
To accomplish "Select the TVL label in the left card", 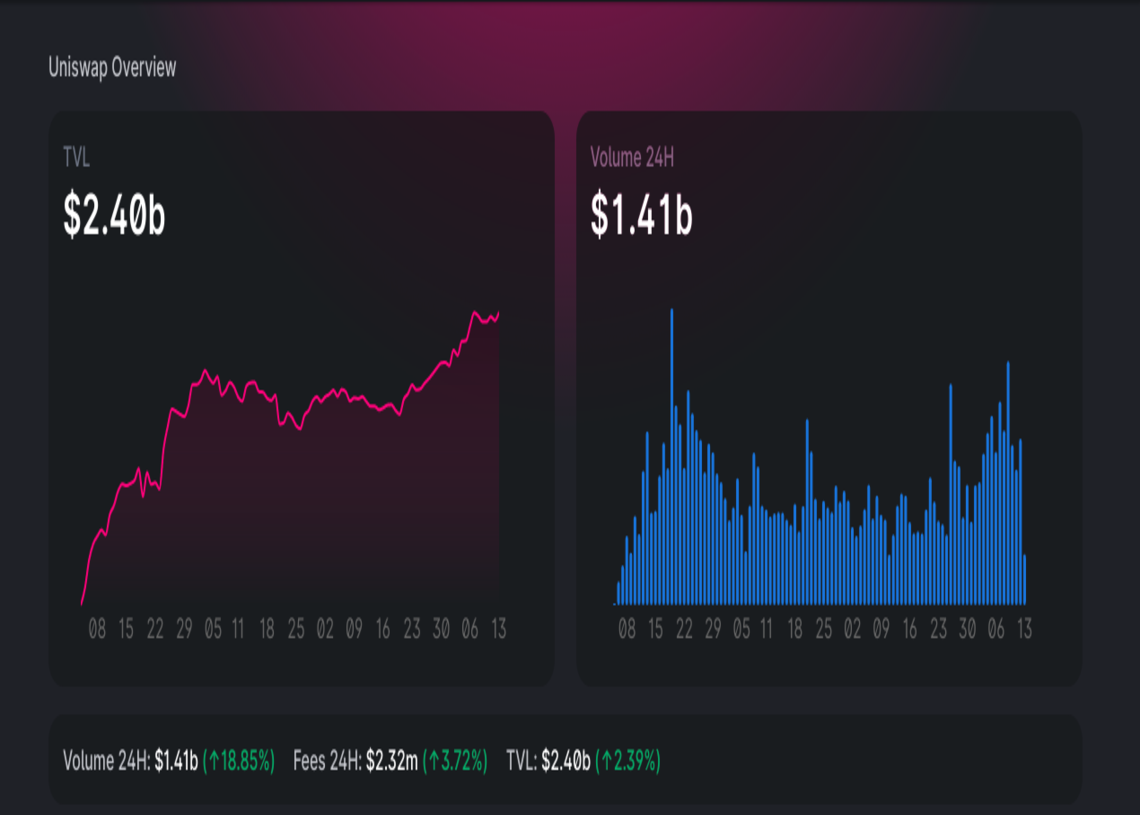I will click(x=76, y=157).
